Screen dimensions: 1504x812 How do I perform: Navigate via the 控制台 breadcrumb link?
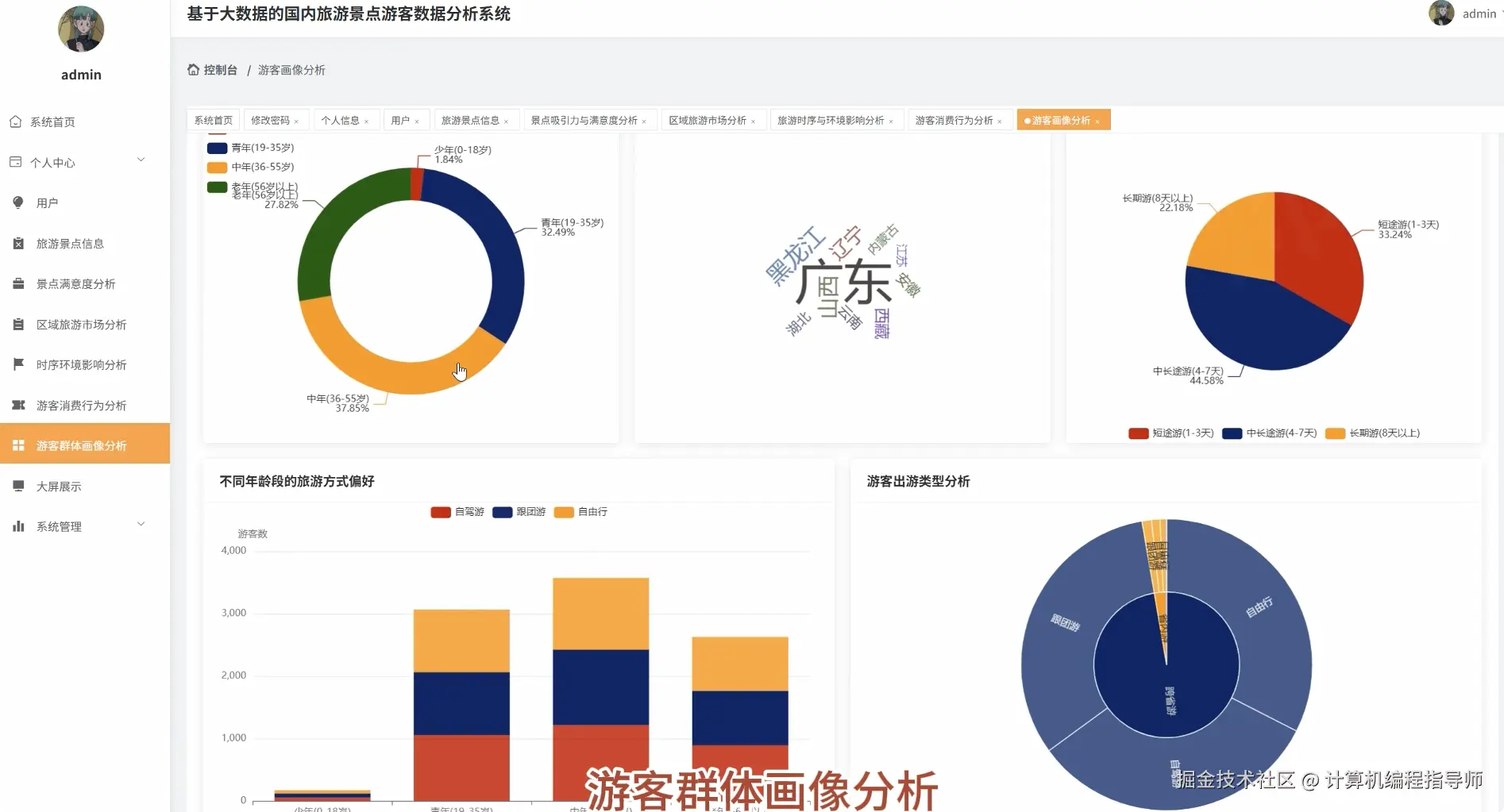(x=220, y=70)
